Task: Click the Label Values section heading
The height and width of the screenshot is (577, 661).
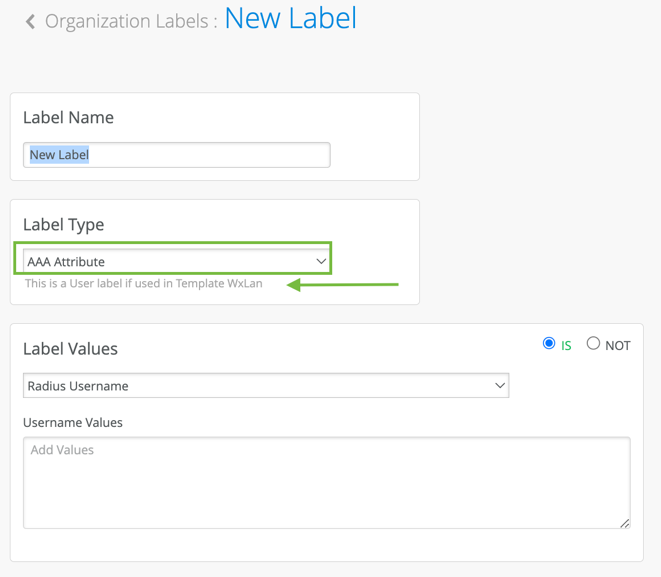Action: pyautogui.click(x=70, y=349)
